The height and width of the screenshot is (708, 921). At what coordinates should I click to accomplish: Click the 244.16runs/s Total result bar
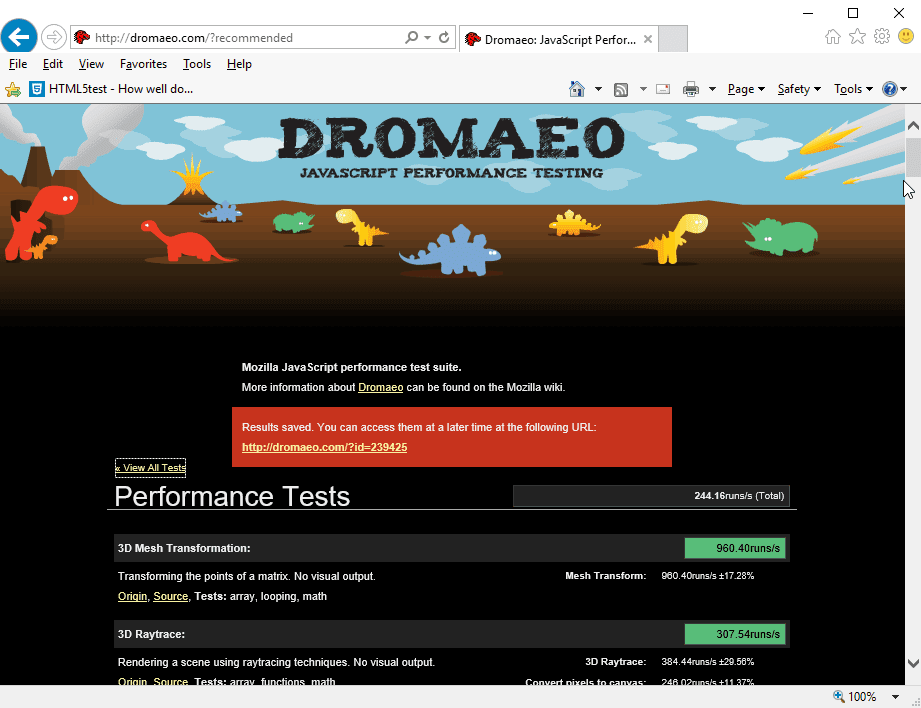coord(651,496)
